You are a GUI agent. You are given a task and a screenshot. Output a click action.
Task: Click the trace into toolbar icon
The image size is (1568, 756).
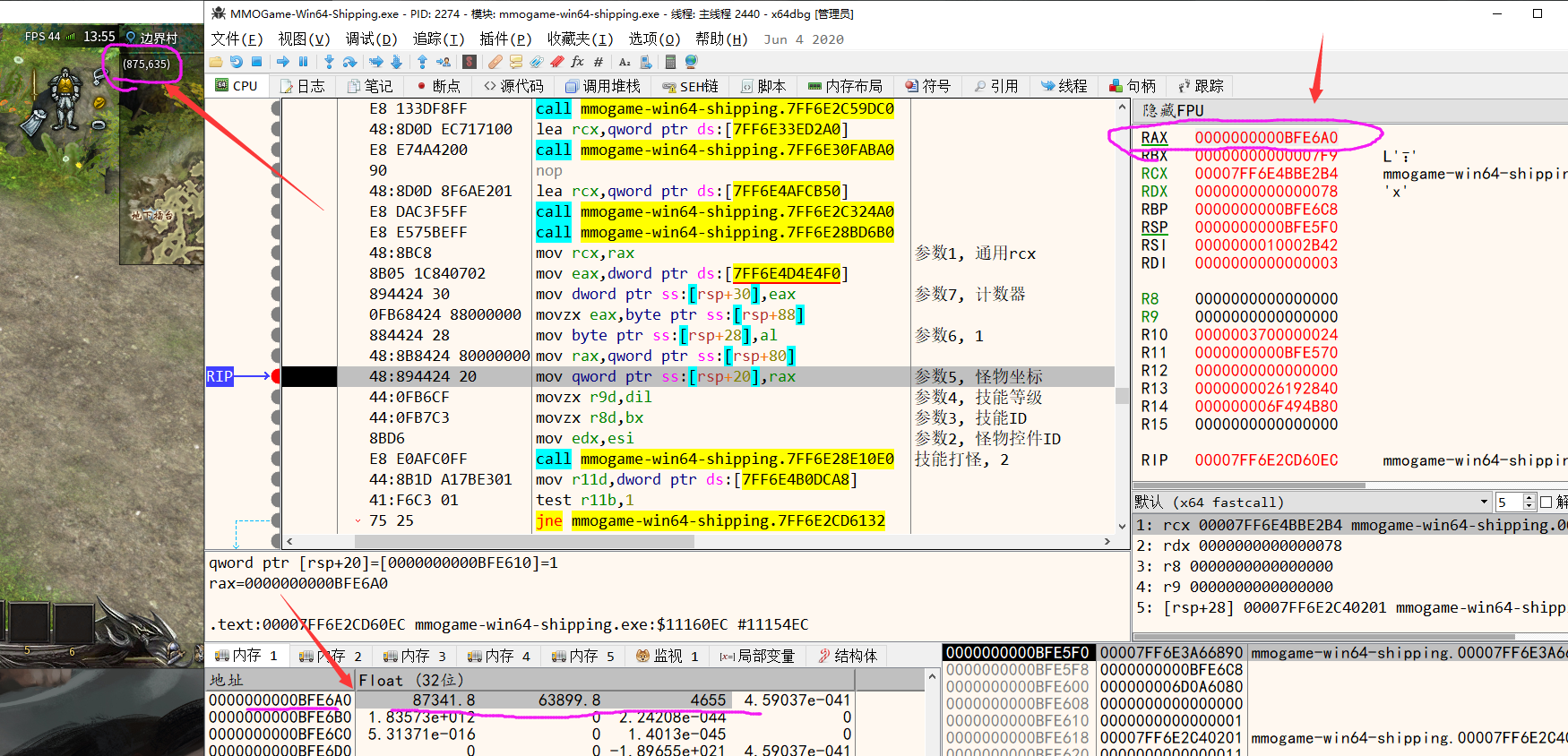[x=375, y=62]
